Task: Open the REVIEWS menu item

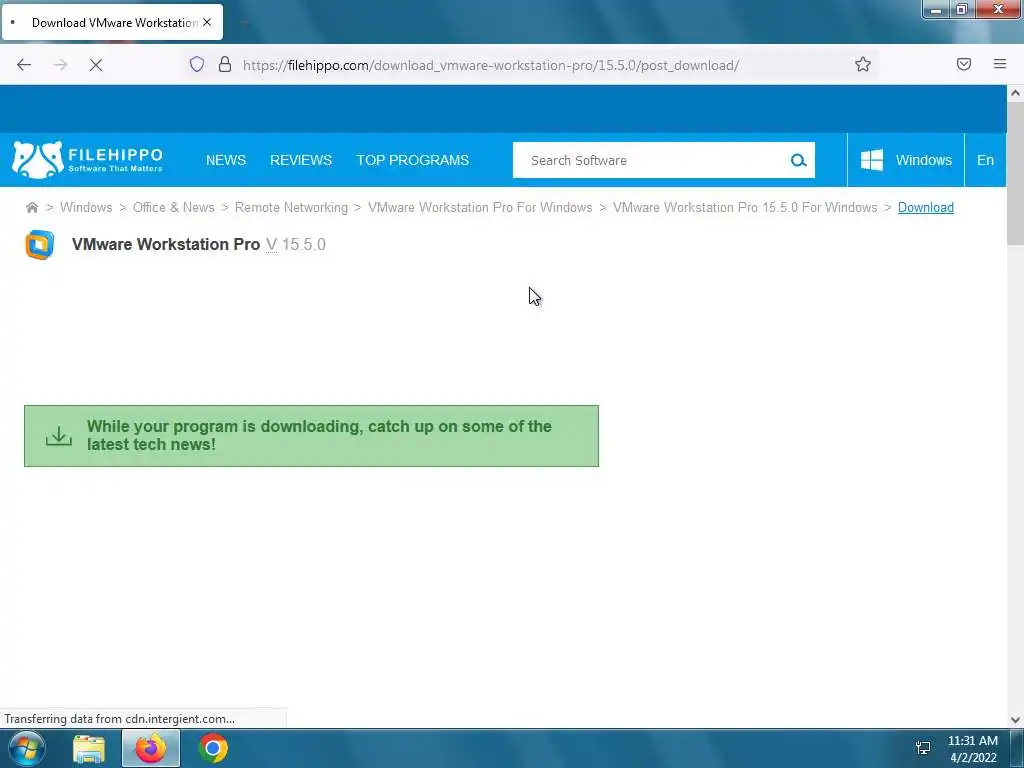Action: click(x=301, y=160)
